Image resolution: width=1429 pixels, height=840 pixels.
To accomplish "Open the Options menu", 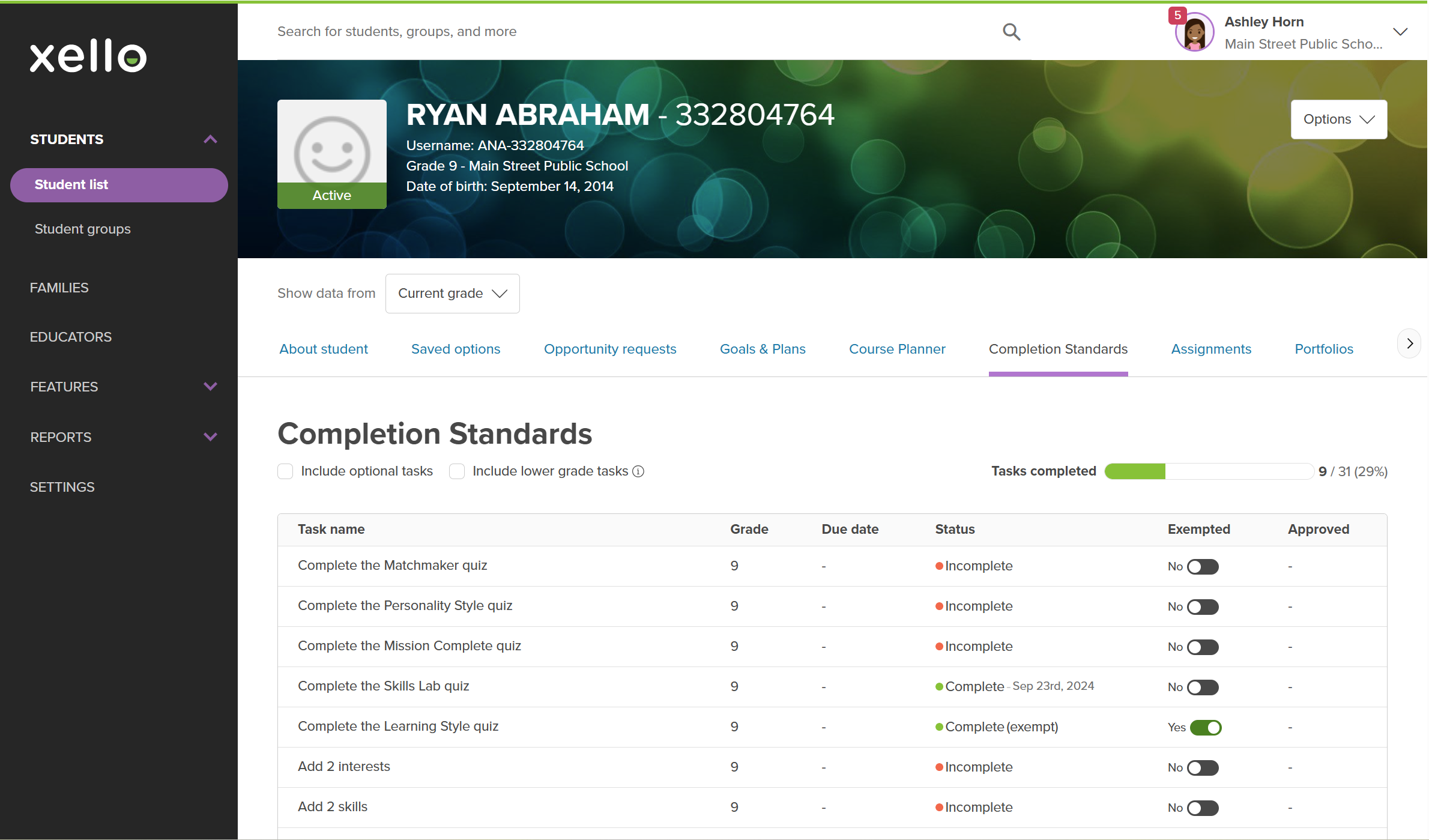I will pyautogui.click(x=1338, y=119).
